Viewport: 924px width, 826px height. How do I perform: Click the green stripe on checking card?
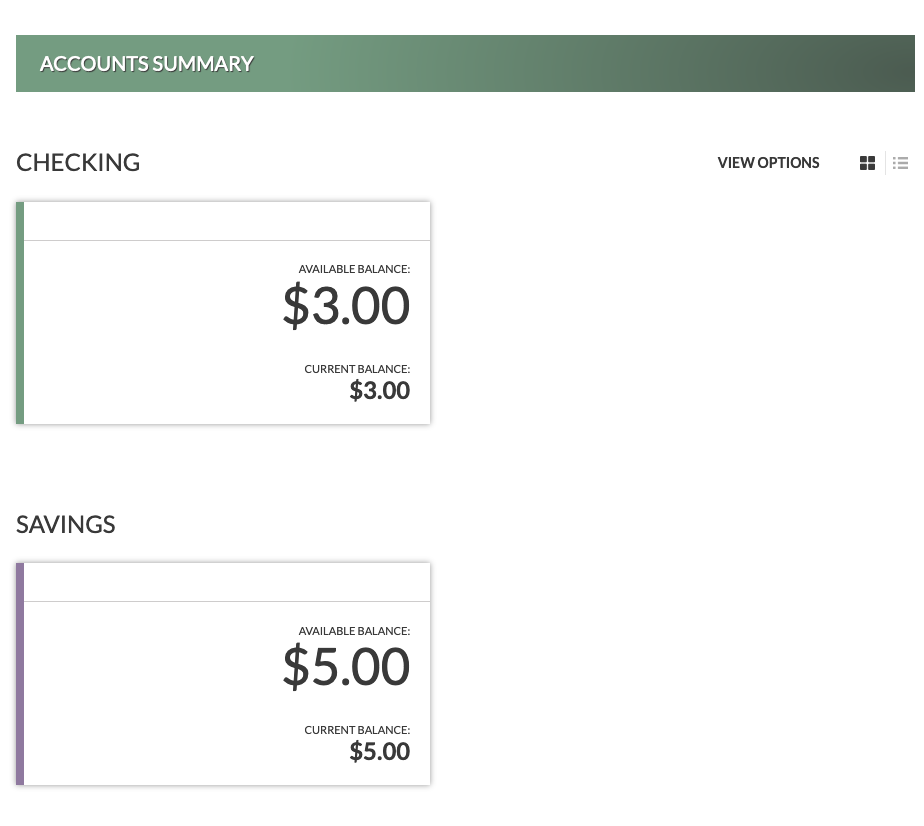point(20,313)
